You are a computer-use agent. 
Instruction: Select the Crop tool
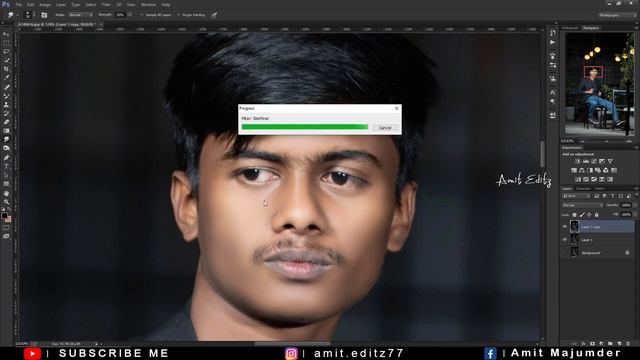[6, 69]
